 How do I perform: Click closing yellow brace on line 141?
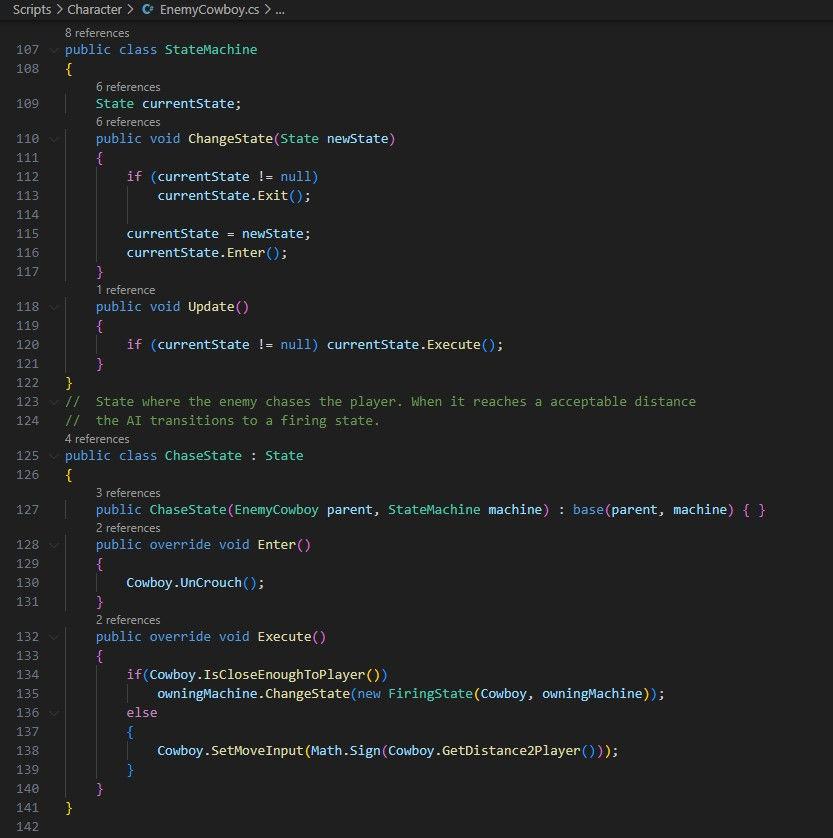point(68,808)
